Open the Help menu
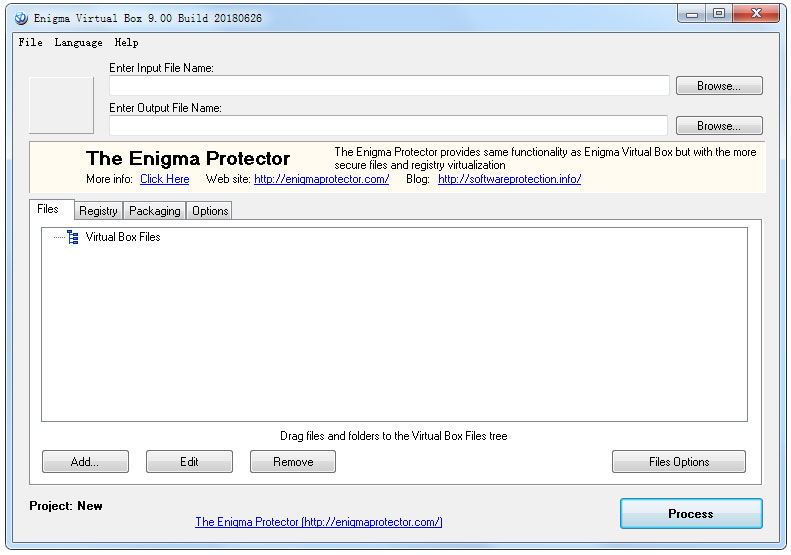 pos(126,42)
